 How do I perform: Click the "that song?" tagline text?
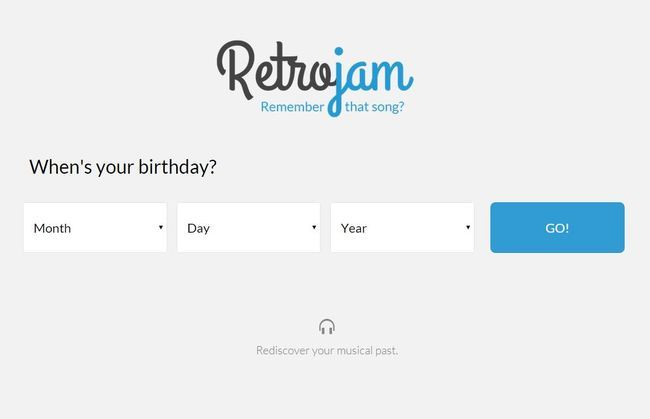(x=374, y=107)
